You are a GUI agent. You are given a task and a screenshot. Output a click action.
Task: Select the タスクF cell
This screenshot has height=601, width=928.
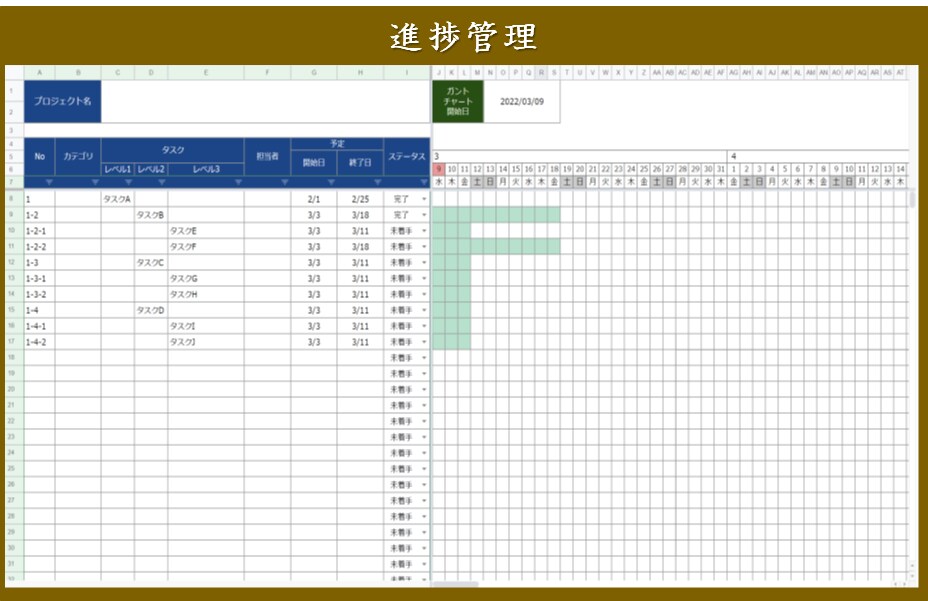click(206, 247)
